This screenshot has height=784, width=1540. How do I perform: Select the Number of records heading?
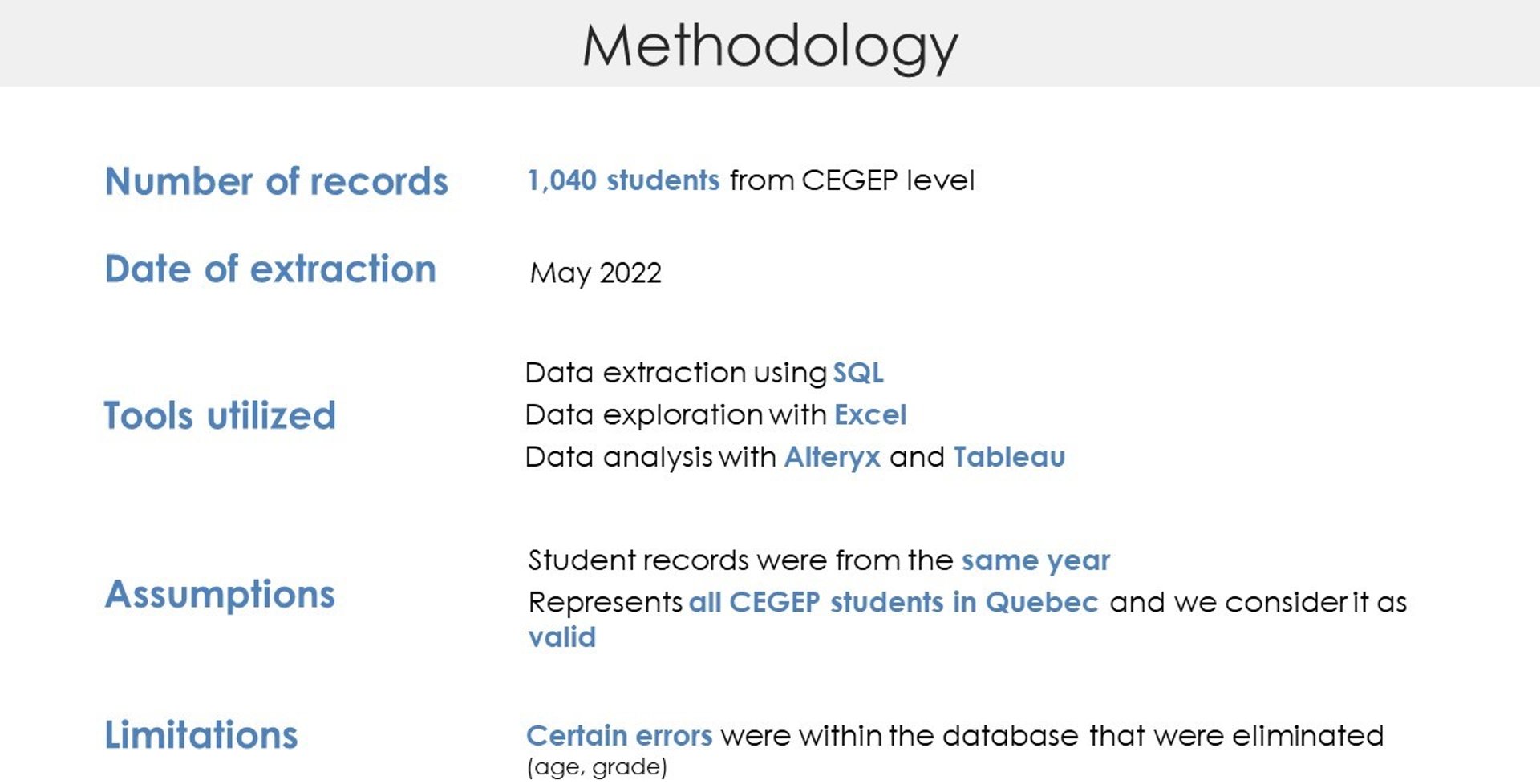[276, 181]
